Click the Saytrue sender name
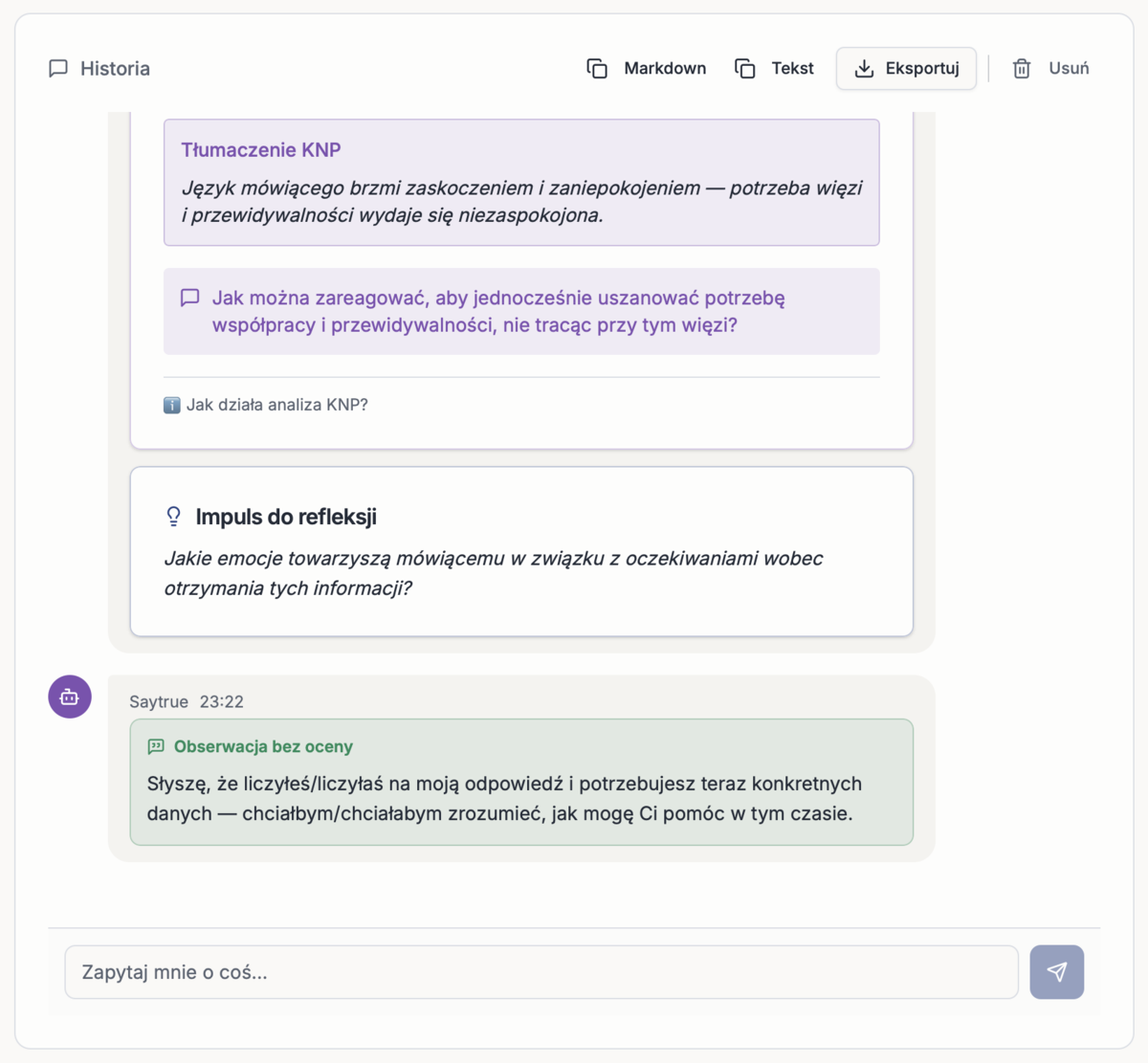This screenshot has height=1063, width=1148. [159, 701]
